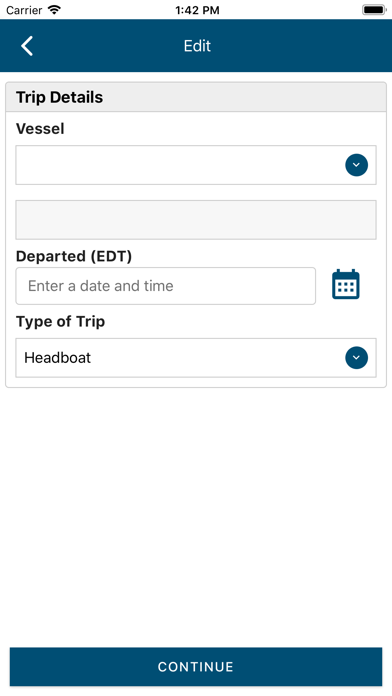Open the Headboat trip type dropdown
The width and height of the screenshot is (392, 696).
[196, 358]
